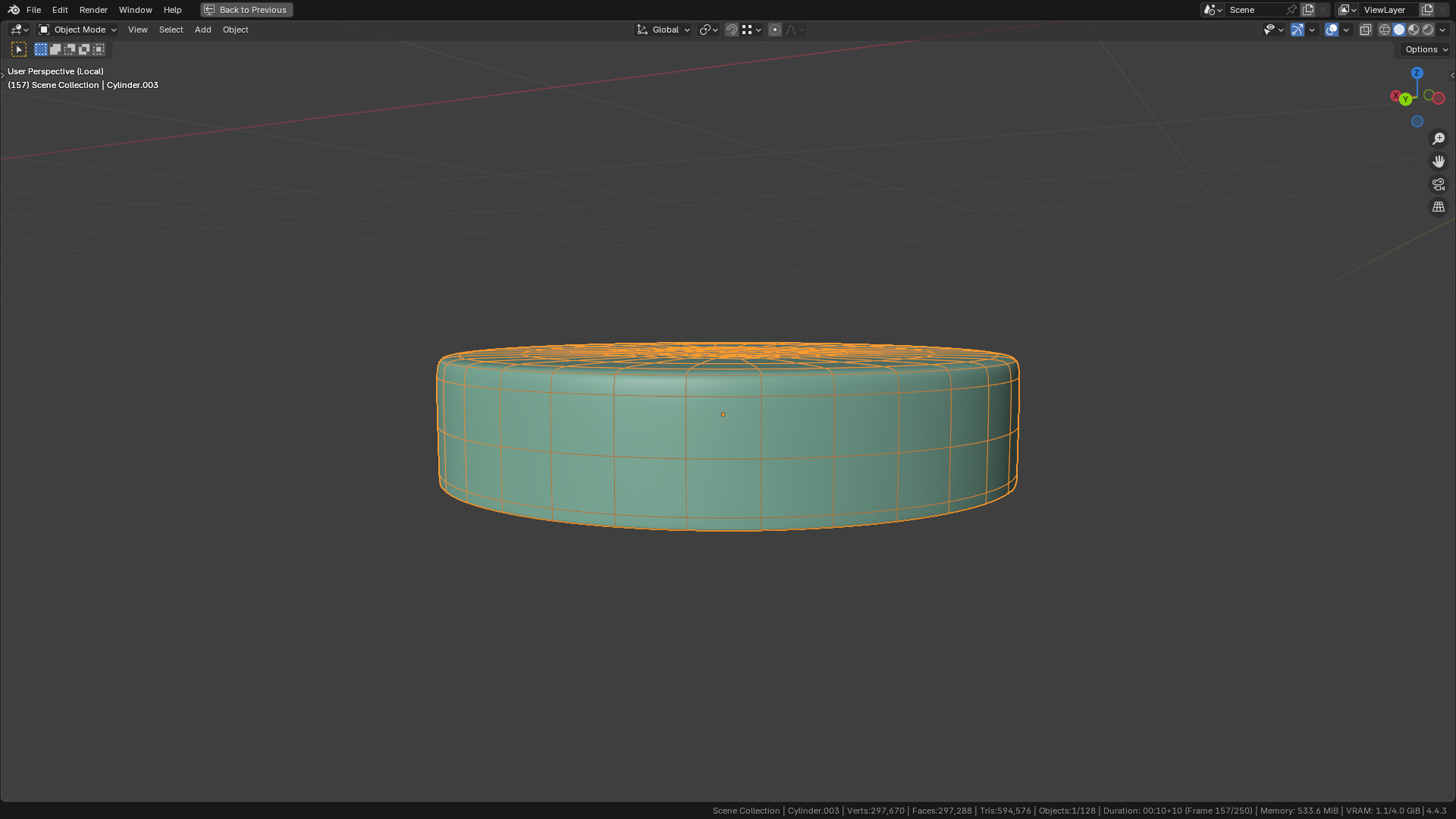The width and height of the screenshot is (1456, 819).
Task: Open Global transform orientation dropdown
Action: click(663, 30)
